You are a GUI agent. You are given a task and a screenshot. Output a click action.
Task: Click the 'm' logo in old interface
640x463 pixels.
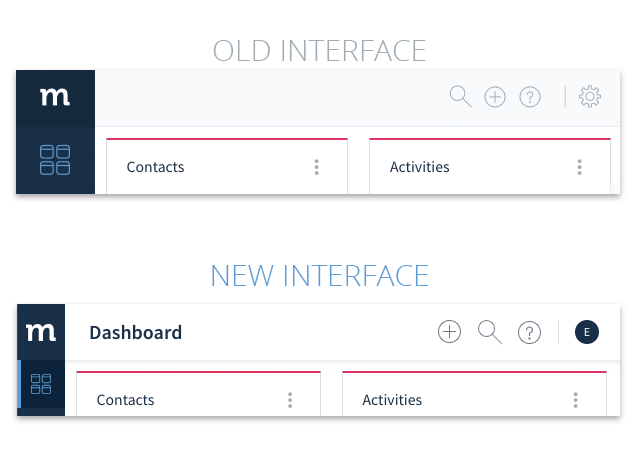(55, 97)
